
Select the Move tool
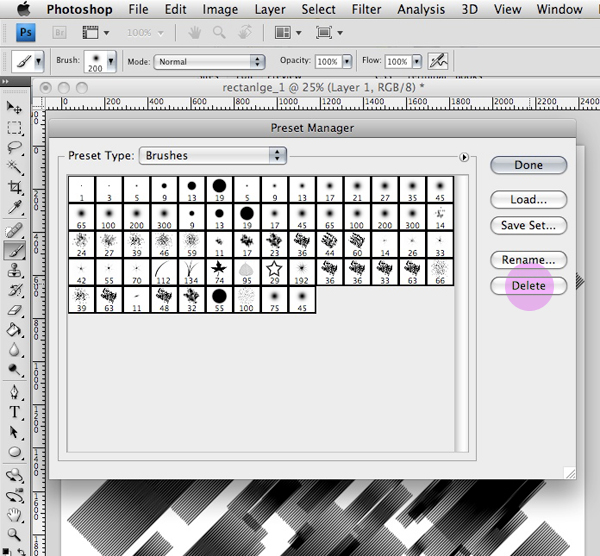(x=15, y=108)
